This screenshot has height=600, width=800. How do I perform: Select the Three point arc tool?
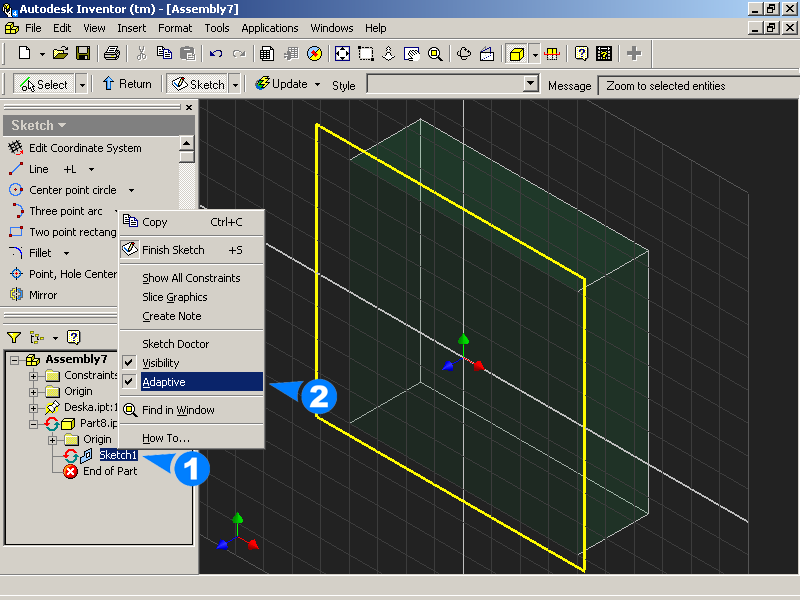(x=56, y=211)
